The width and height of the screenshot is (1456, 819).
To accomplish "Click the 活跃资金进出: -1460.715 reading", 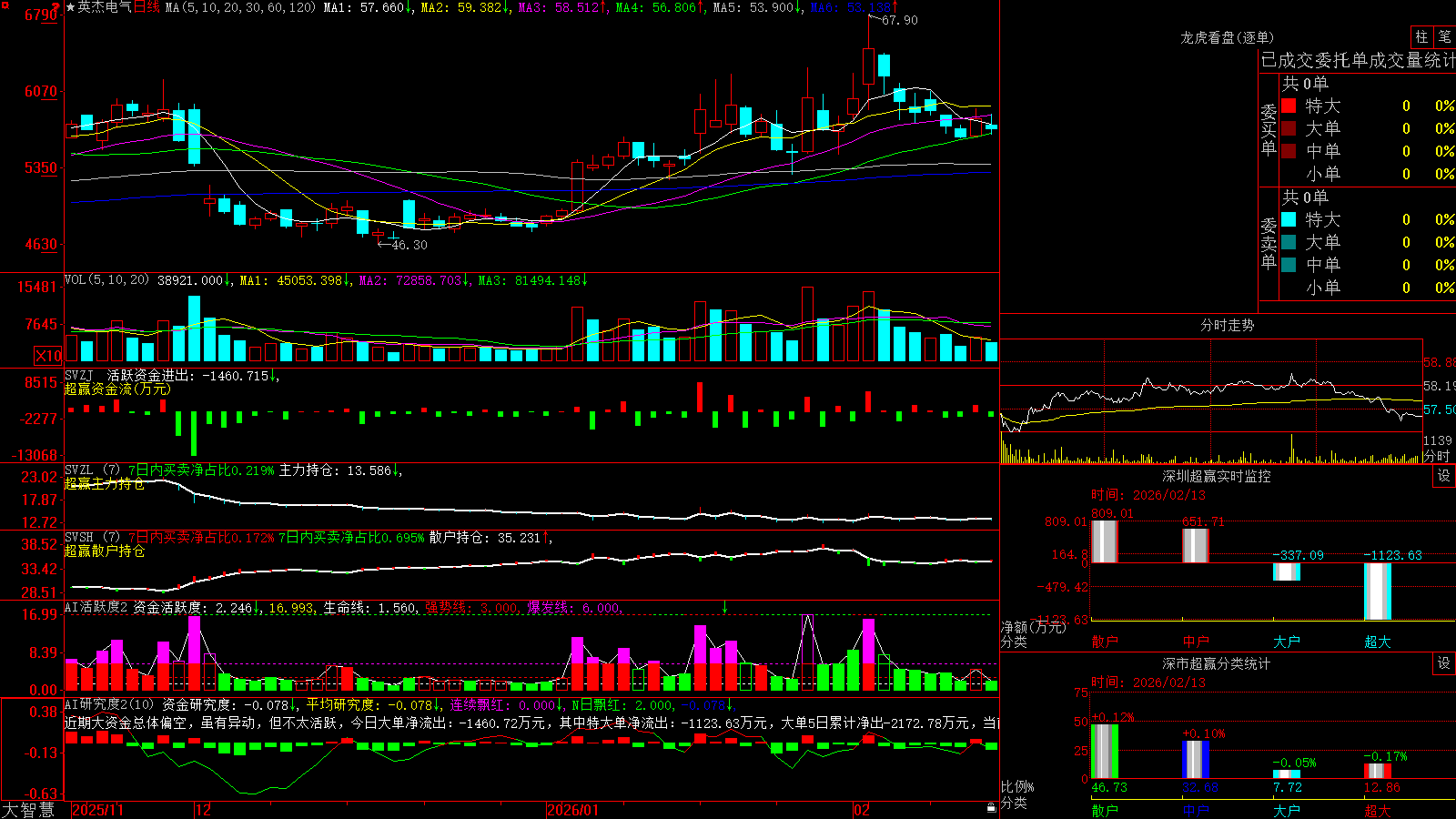I will tap(188, 375).
